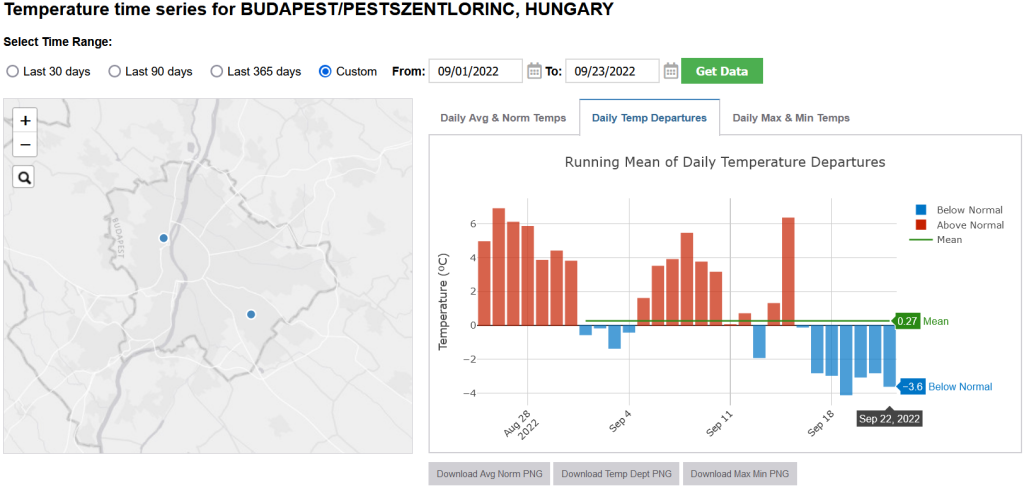Select the Last 90 days option
Screen dimensions: 1024x491
pyautogui.click(x=115, y=72)
